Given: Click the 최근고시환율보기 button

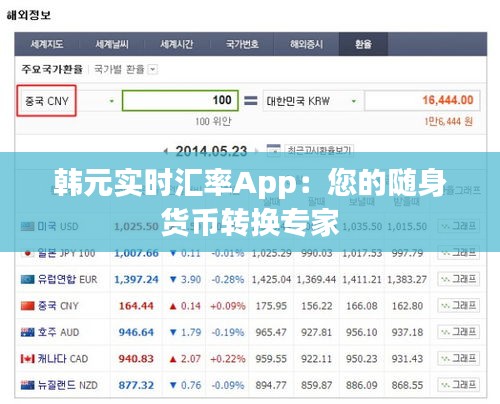Looking at the screenshot, I should tap(319, 151).
